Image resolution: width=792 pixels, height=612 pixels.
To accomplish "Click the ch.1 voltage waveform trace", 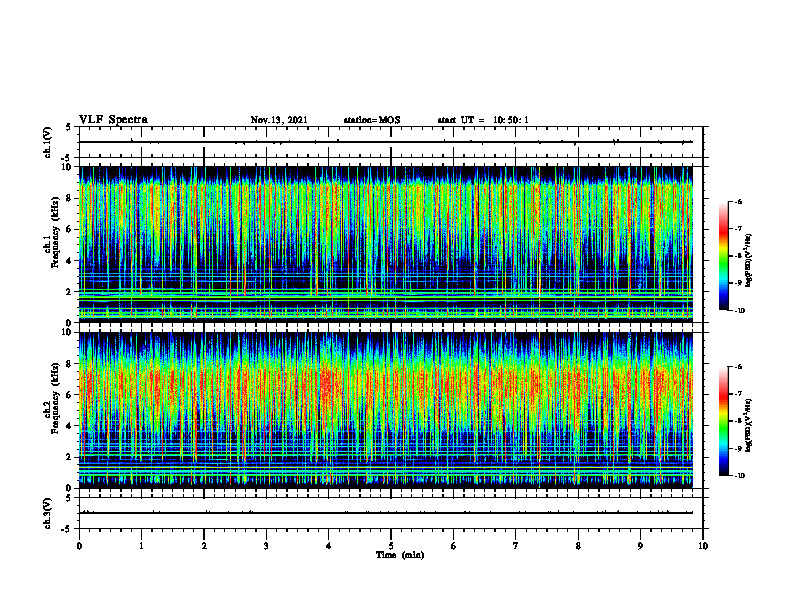I will pos(386,142).
